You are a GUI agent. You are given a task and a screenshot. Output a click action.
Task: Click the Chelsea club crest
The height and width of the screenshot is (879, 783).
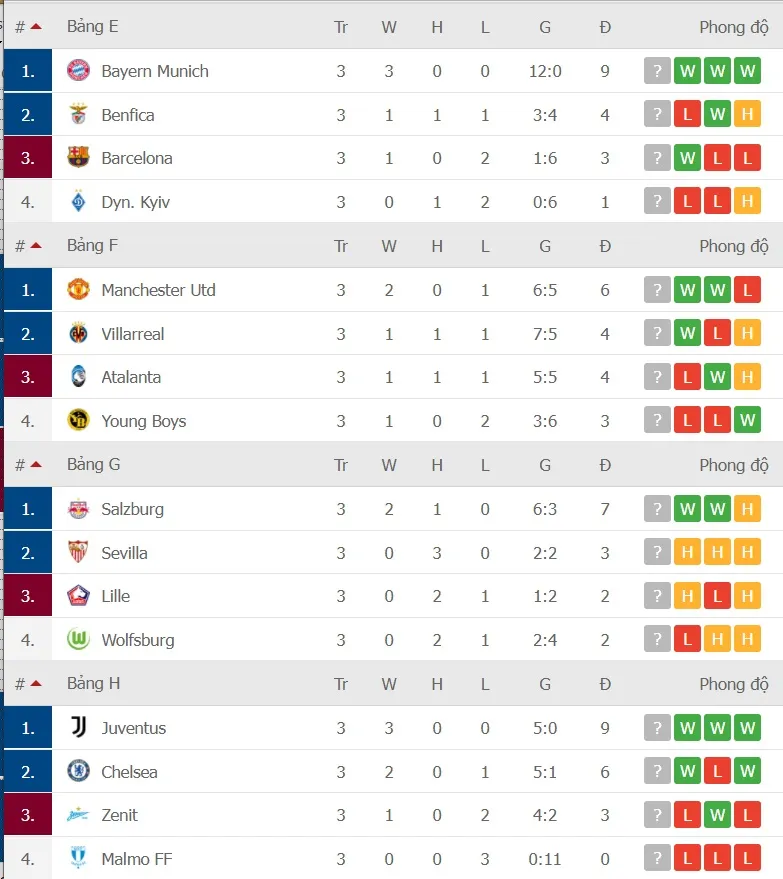(x=78, y=772)
